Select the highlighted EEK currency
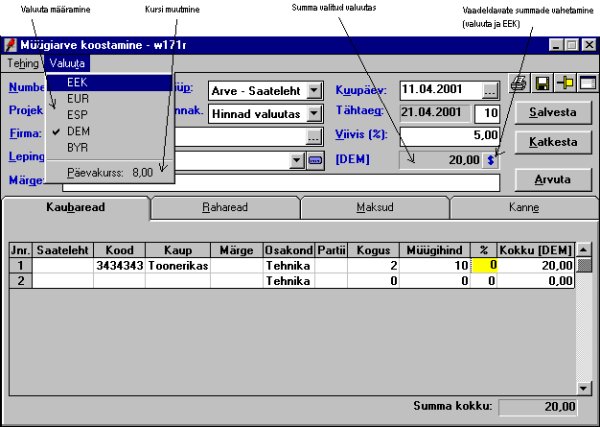Screen dimensions: 600x427 (x=80, y=84)
